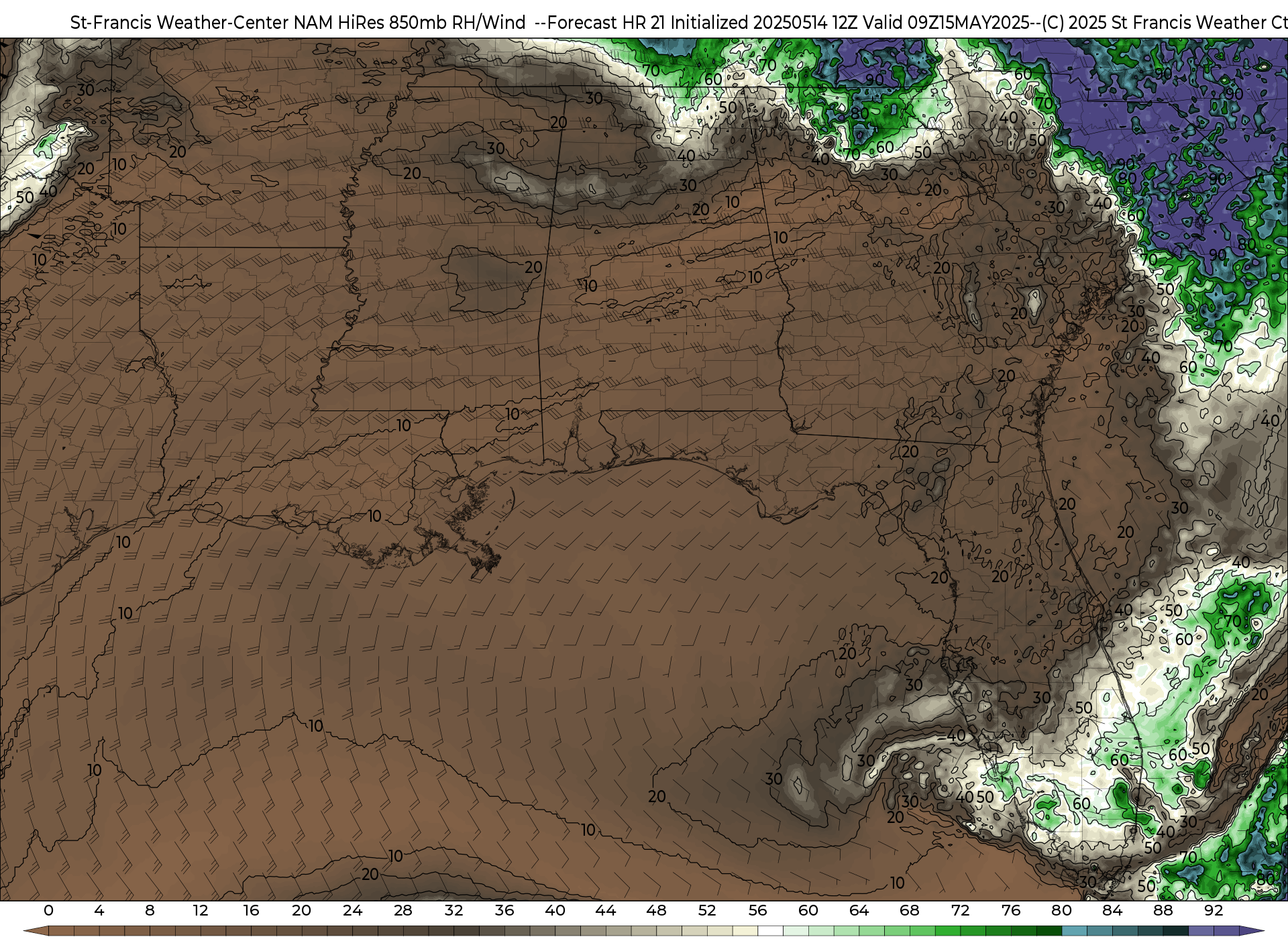Click the colorbar tick label "4"
The width and height of the screenshot is (1288, 939).
(99, 910)
